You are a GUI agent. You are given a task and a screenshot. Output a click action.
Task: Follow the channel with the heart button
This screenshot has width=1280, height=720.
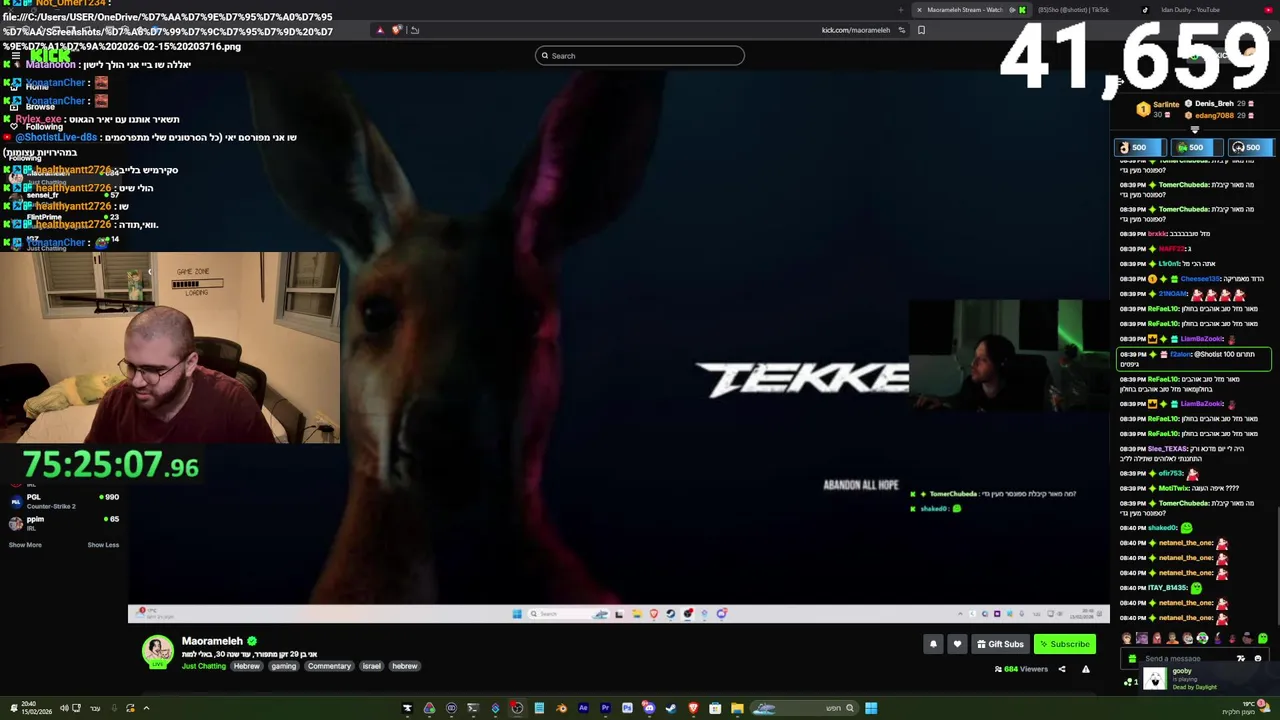coord(957,644)
